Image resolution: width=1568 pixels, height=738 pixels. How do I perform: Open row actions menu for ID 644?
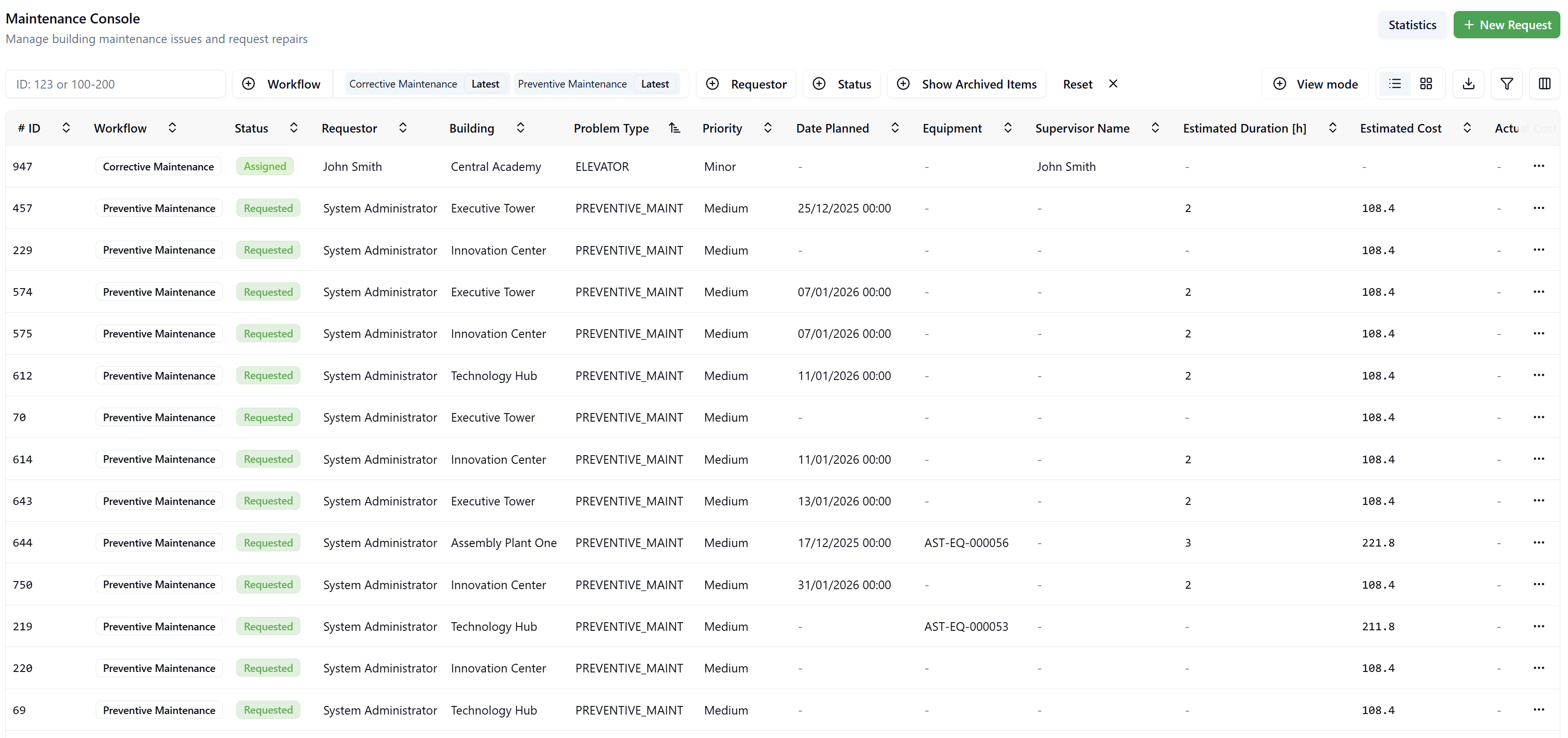(x=1539, y=543)
